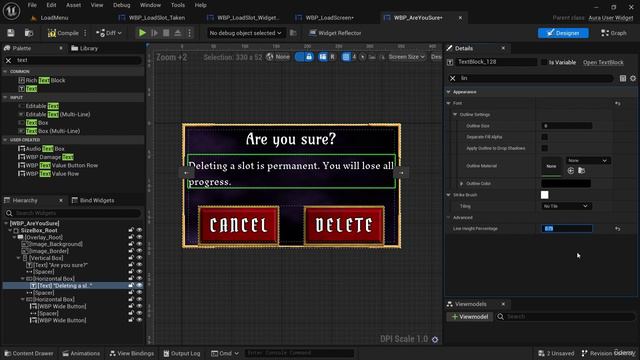Open the Tools menu

(x=178, y=5)
